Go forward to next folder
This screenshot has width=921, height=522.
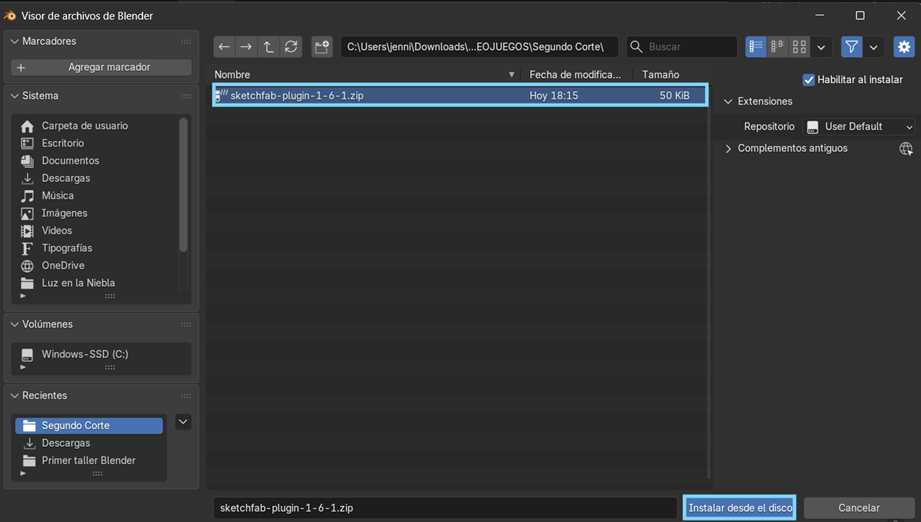(x=246, y=47)
